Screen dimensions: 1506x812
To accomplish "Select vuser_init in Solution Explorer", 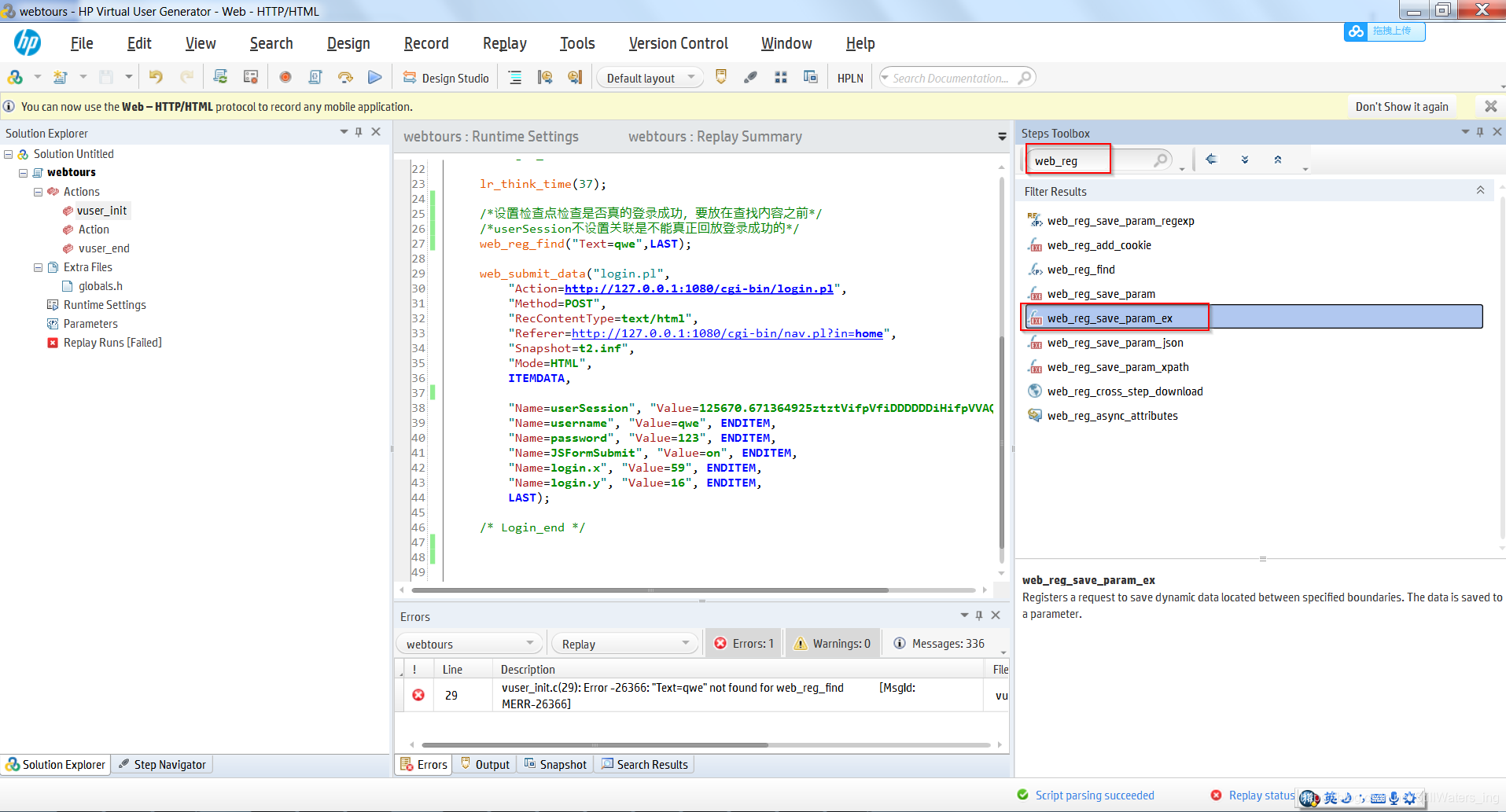I will pos(101,211).
